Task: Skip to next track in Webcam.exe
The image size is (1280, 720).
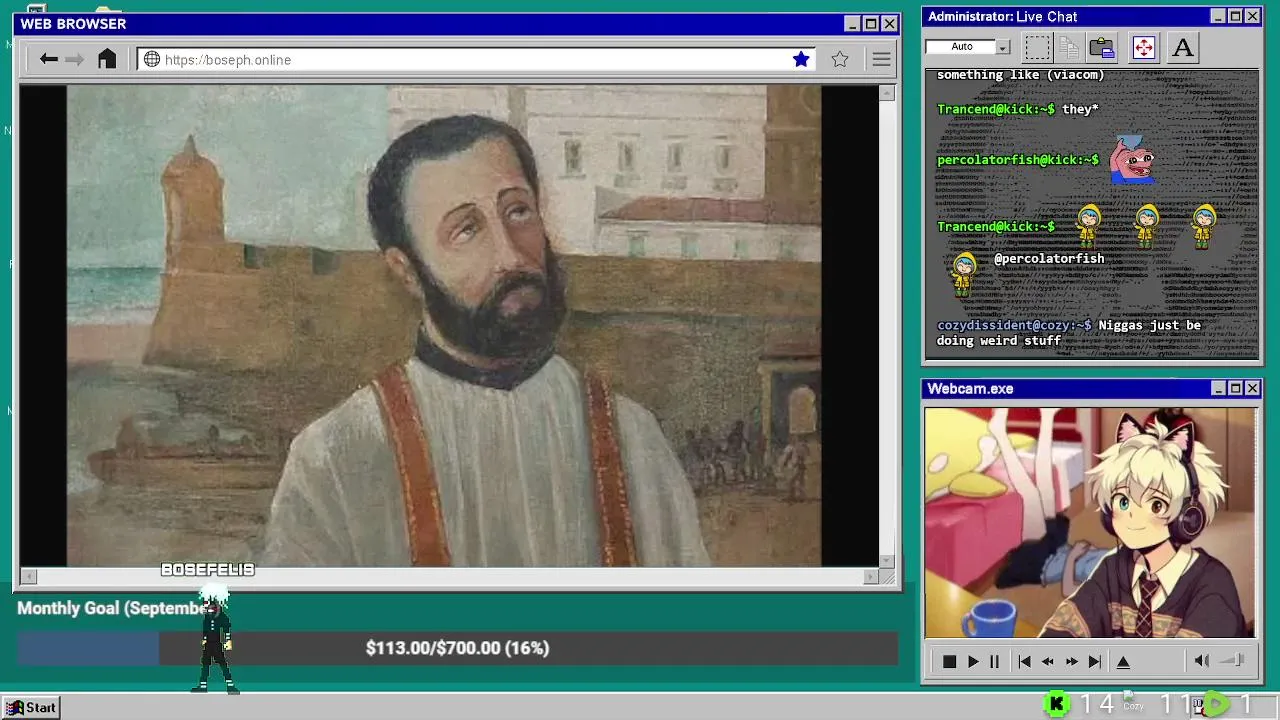Action: coord(1095,662)
